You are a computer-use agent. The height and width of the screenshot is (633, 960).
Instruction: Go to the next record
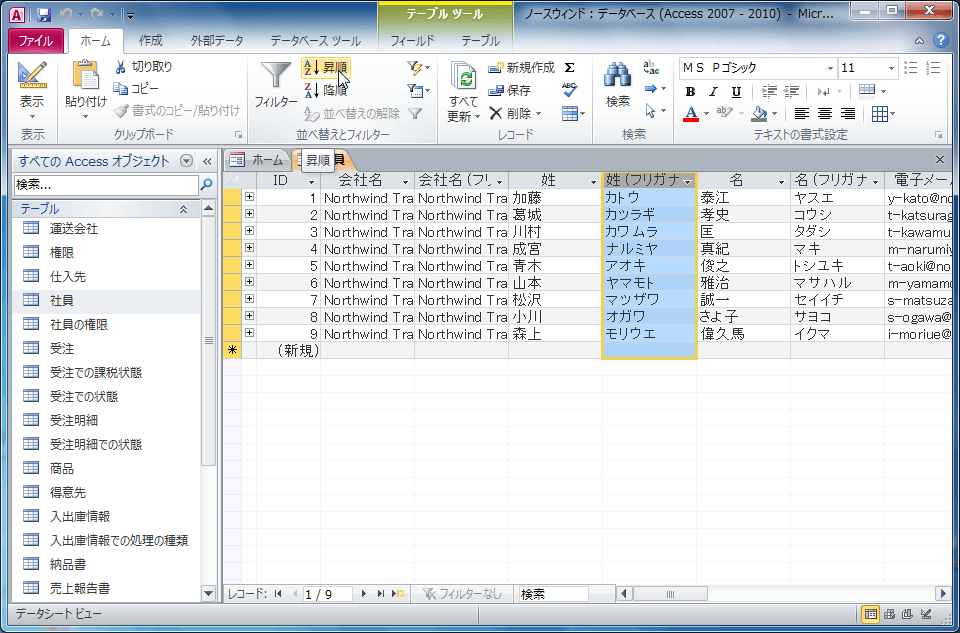[x=363, y=593]
